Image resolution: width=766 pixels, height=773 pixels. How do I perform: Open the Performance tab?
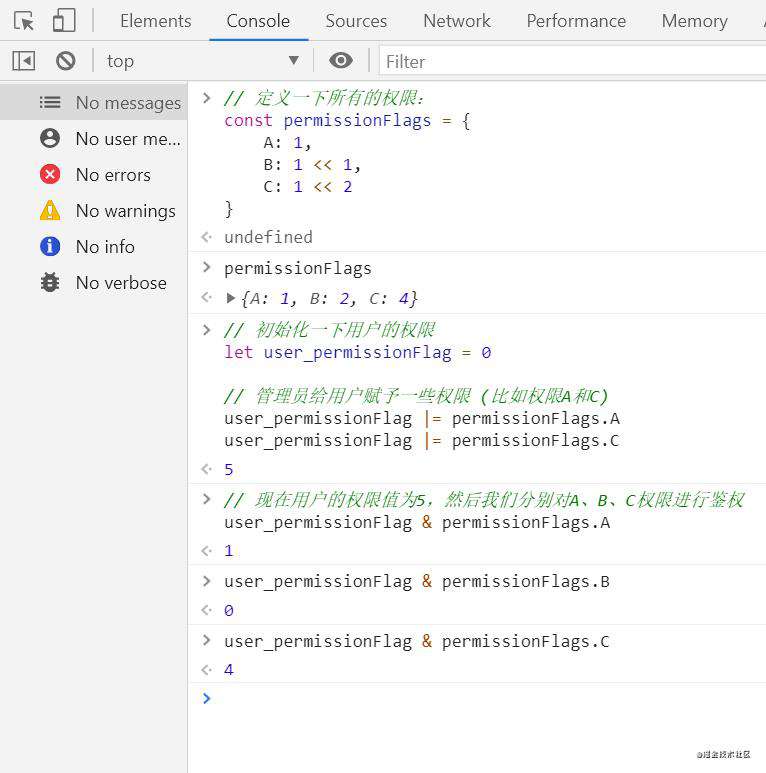[x=576, y=21]
